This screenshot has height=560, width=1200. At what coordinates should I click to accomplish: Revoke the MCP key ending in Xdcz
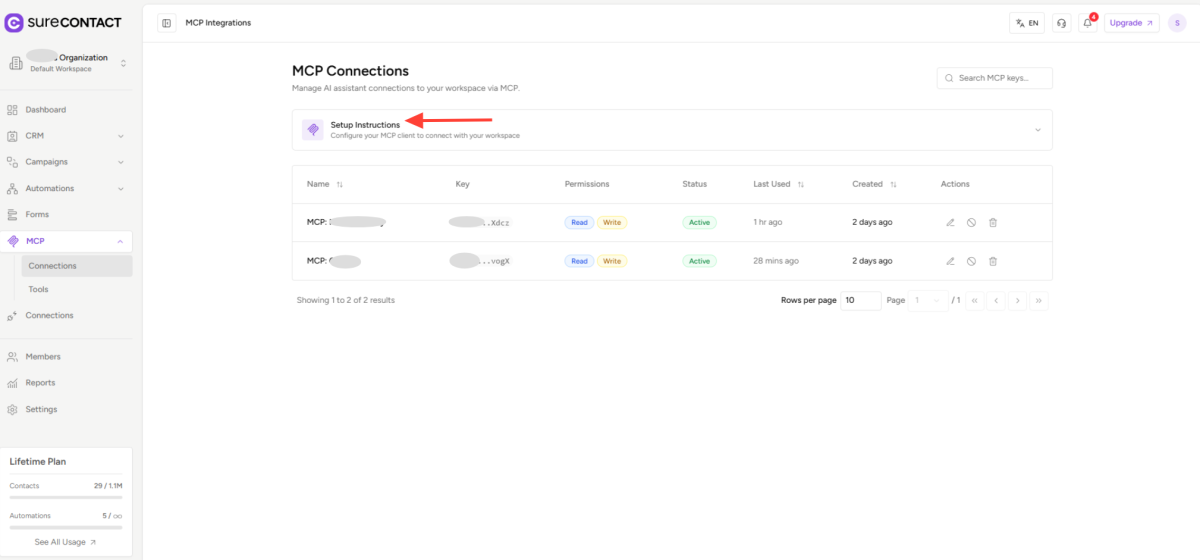pos(971,222)
